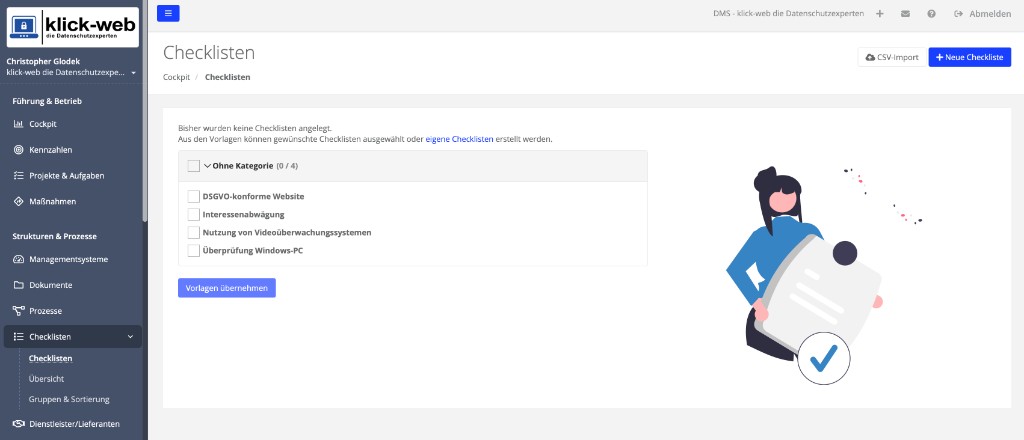
Task: Open messages via the envelope icon
Action: click(905, 14)
